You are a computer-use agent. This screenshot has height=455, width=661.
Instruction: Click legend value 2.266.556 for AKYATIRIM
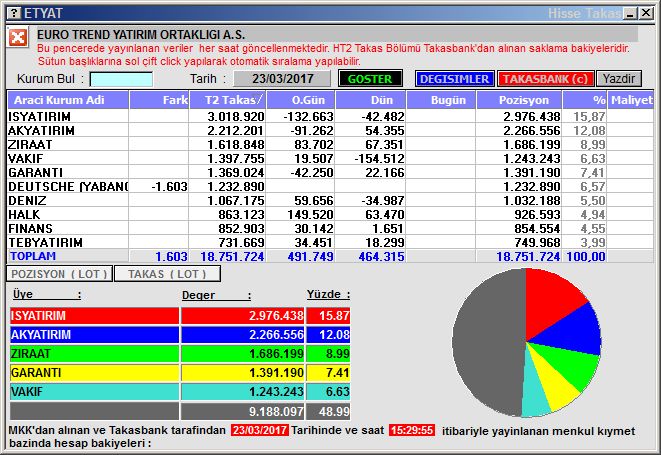pyautogui.click(x=276, y=334)
